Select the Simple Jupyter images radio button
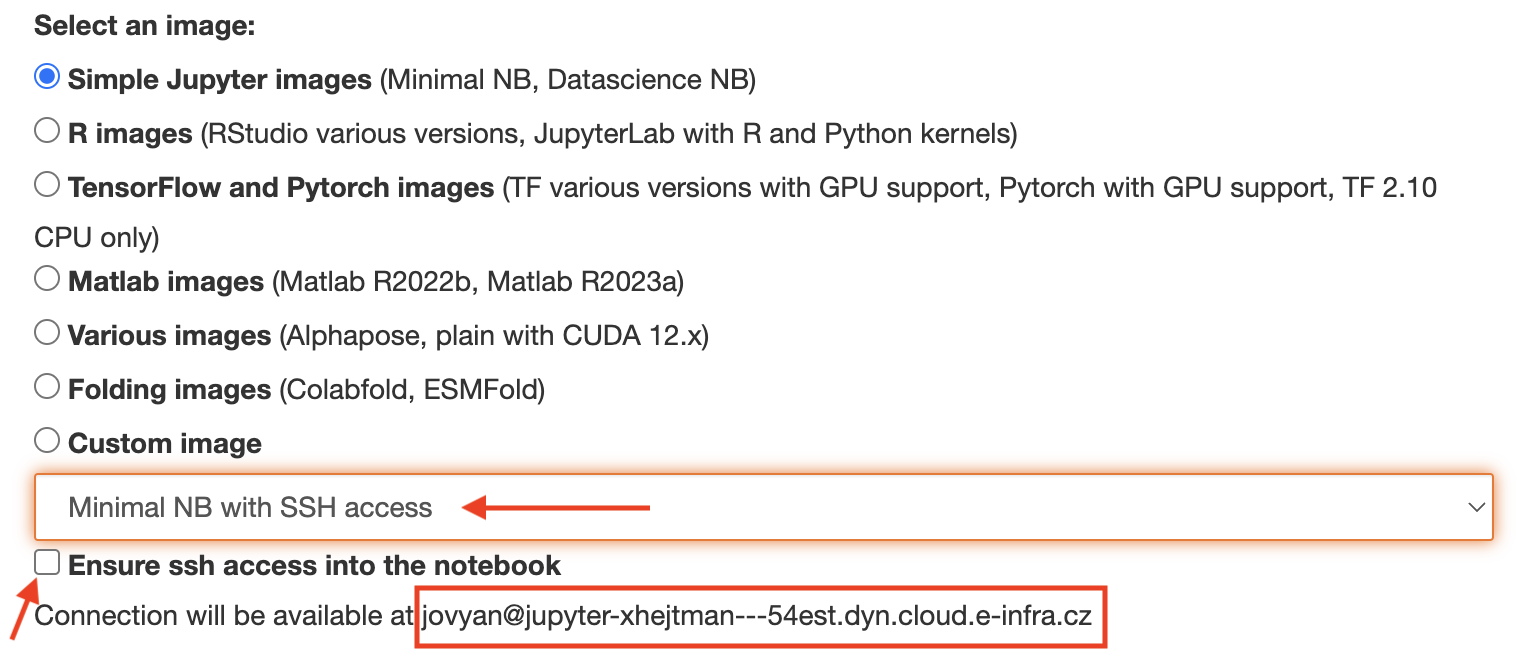Screen dimensions: 1524x670 click(47, 77)
